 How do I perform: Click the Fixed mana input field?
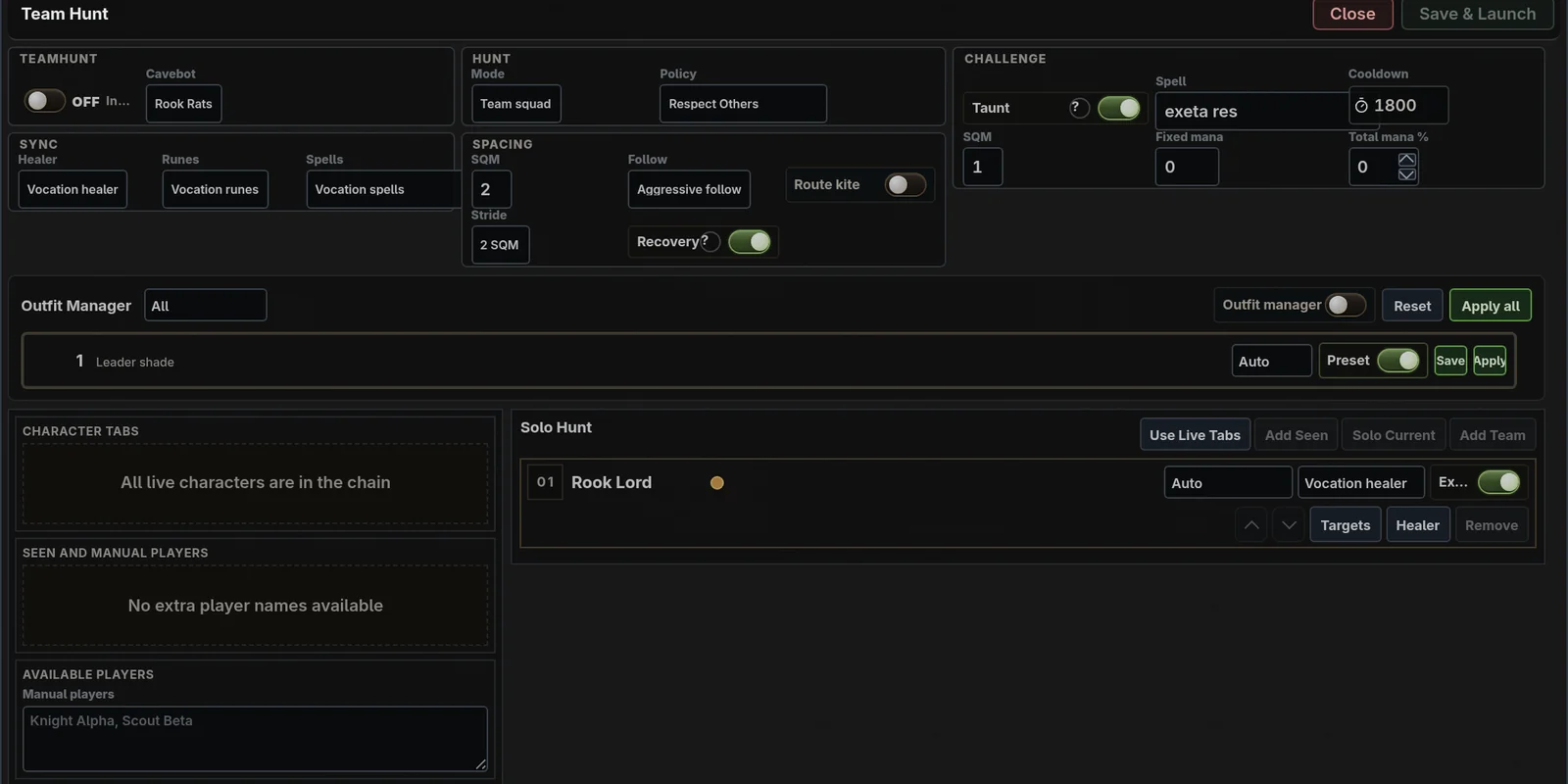[x=1187, y=167]
